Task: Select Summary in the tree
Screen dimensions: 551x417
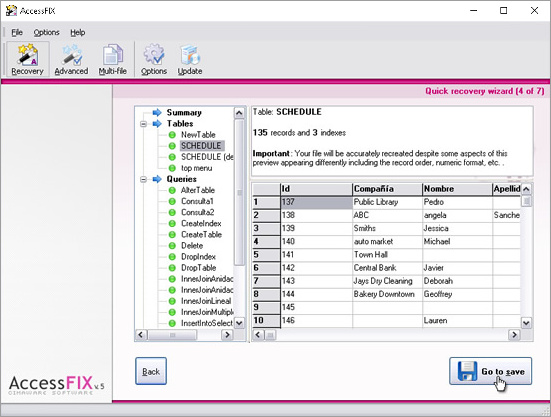Action: [x=184, y=112]
